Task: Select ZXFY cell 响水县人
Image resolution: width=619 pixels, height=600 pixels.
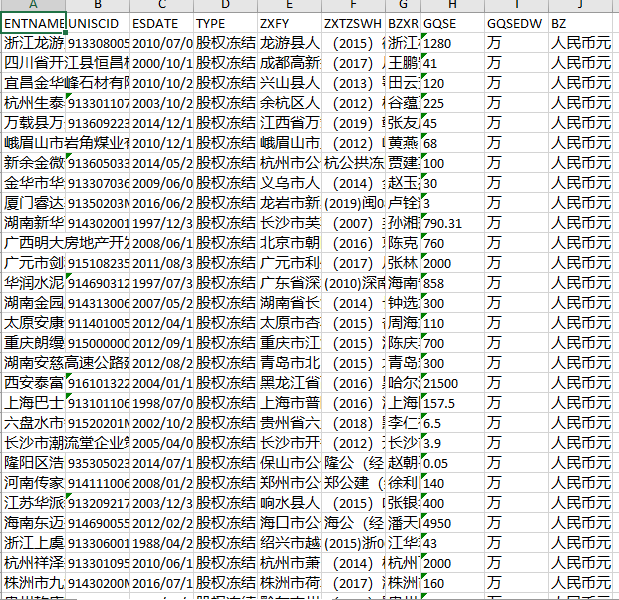Action: (289, 503)
